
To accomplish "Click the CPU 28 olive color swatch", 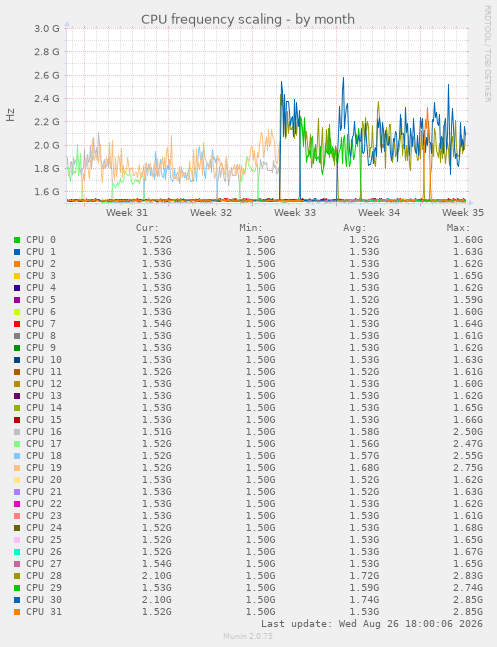I will pyautogui.click(x=17, y=576).
